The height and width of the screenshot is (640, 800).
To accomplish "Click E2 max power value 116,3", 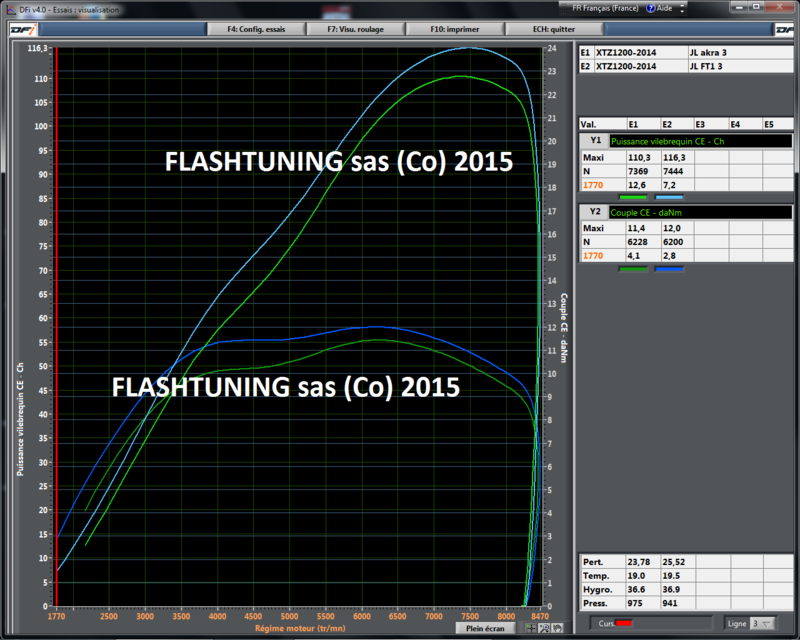I will coord(678,158).
